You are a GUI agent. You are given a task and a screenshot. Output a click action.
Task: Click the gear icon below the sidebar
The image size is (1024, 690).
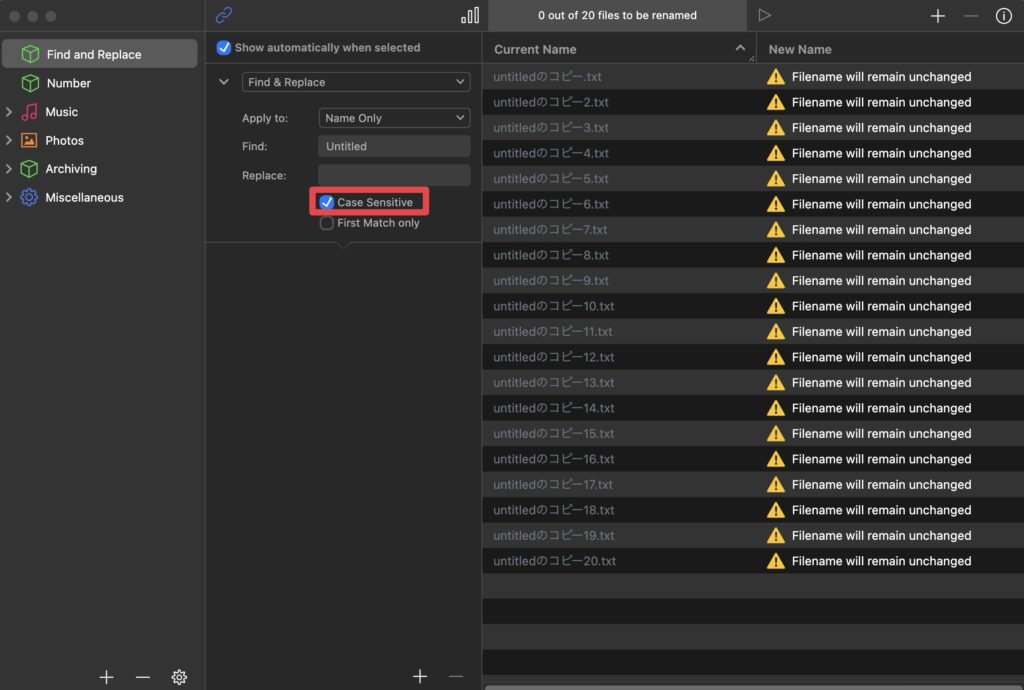coord(179,677)
